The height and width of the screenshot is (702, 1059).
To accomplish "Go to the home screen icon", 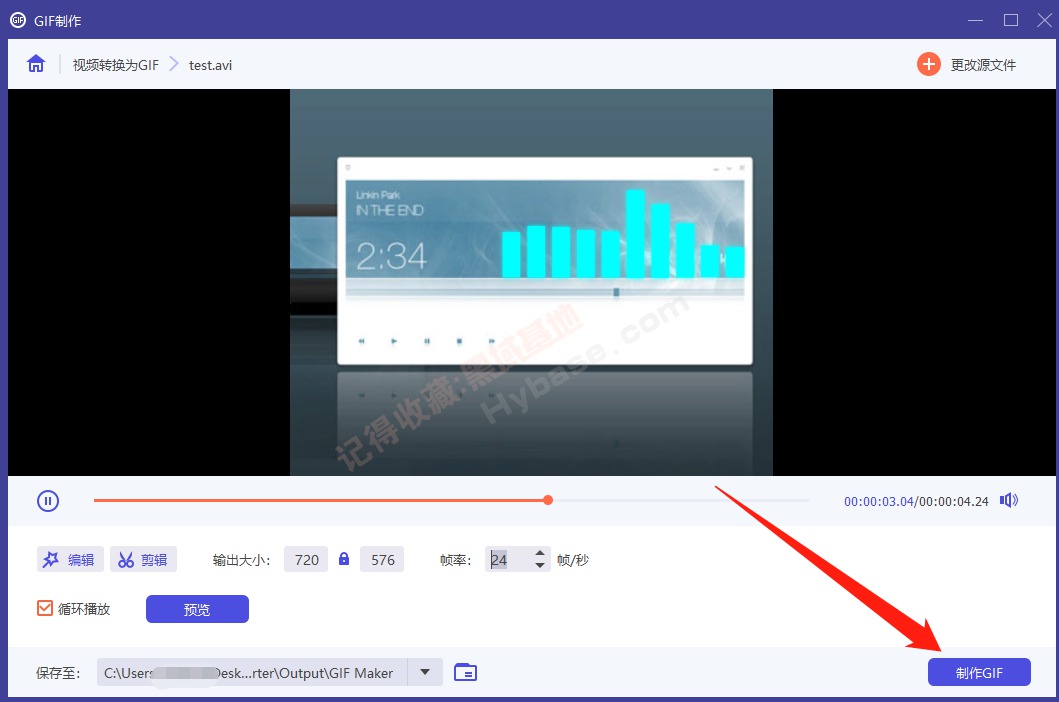I will [36, 64].
